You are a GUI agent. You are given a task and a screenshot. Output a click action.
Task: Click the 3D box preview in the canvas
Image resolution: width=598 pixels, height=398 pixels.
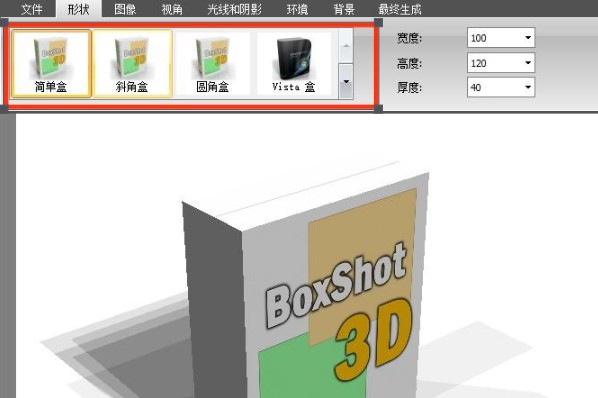tap(305, 280)
